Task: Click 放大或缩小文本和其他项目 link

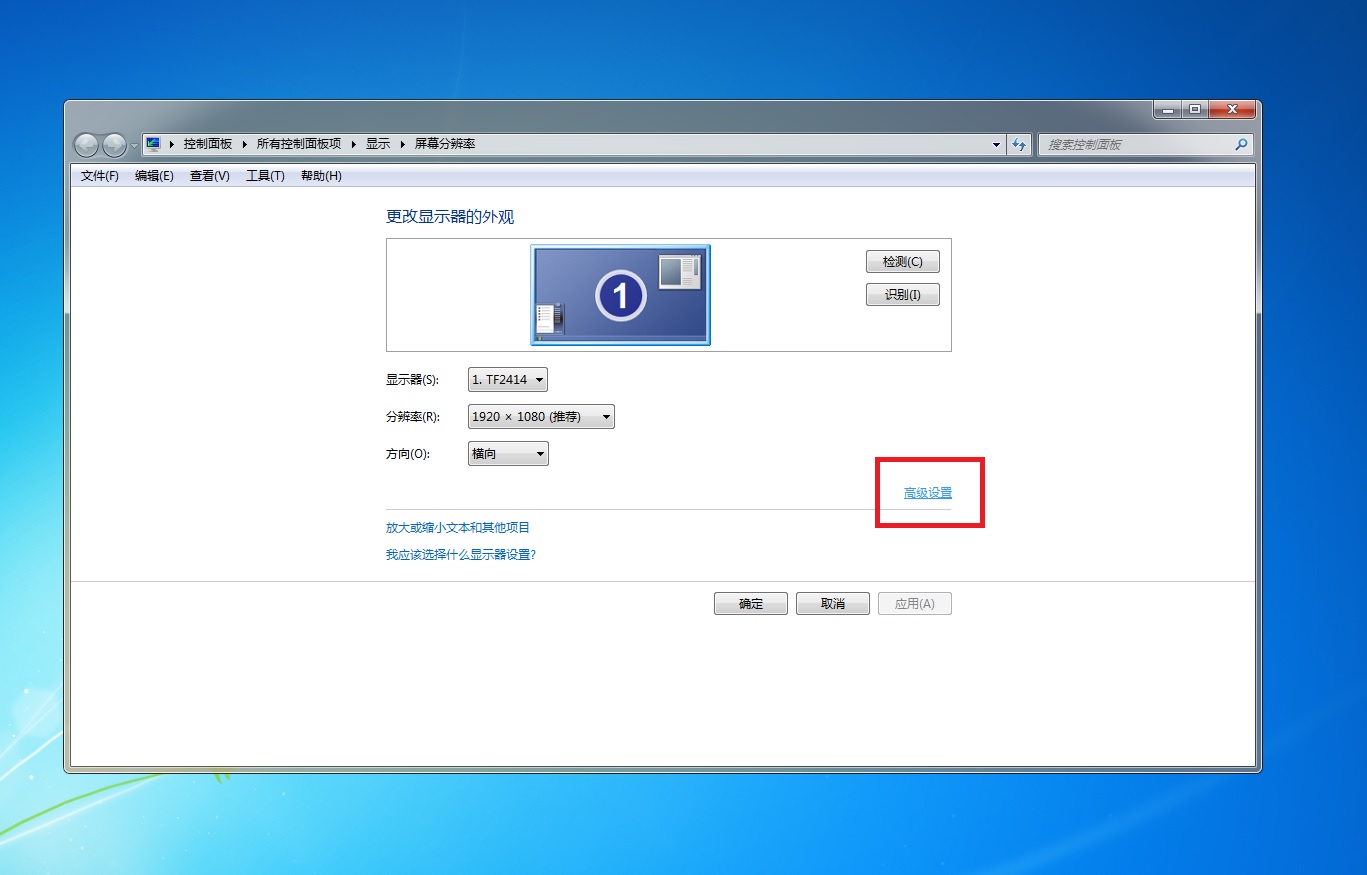Action: coord(458,527)
